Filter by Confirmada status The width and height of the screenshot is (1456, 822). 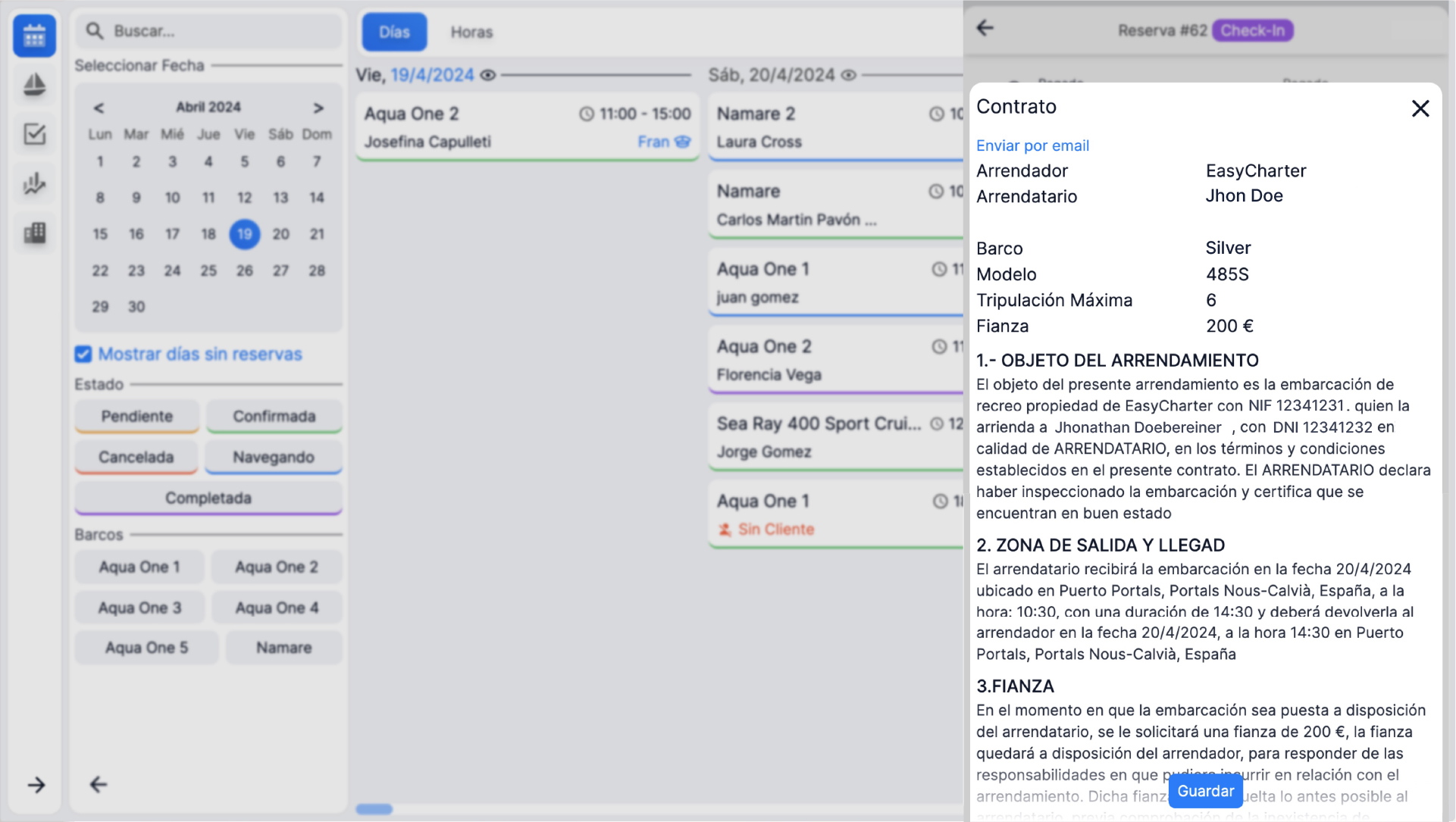[x=274, y=416]
